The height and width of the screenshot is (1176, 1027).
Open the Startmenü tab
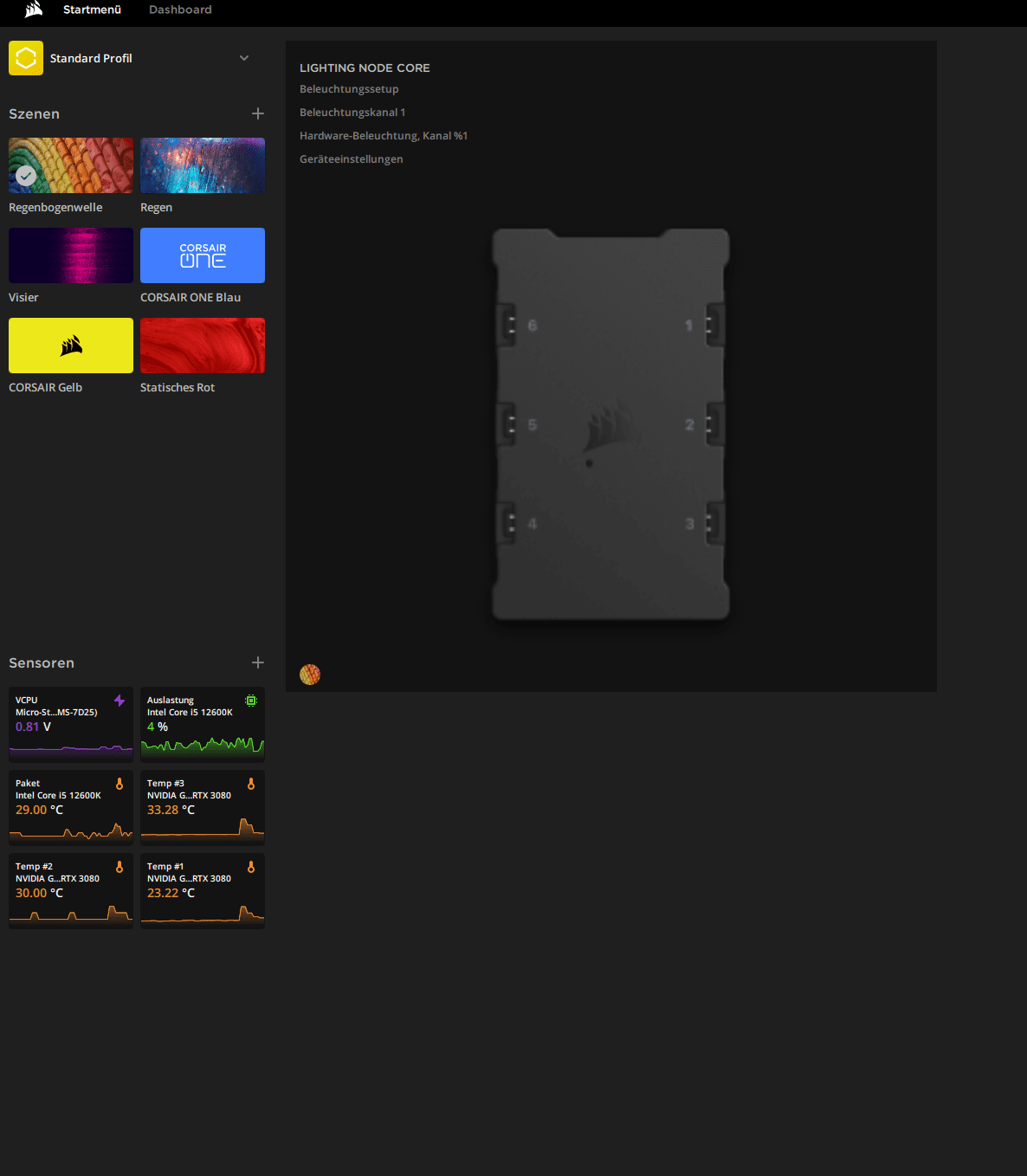[92, 10]
